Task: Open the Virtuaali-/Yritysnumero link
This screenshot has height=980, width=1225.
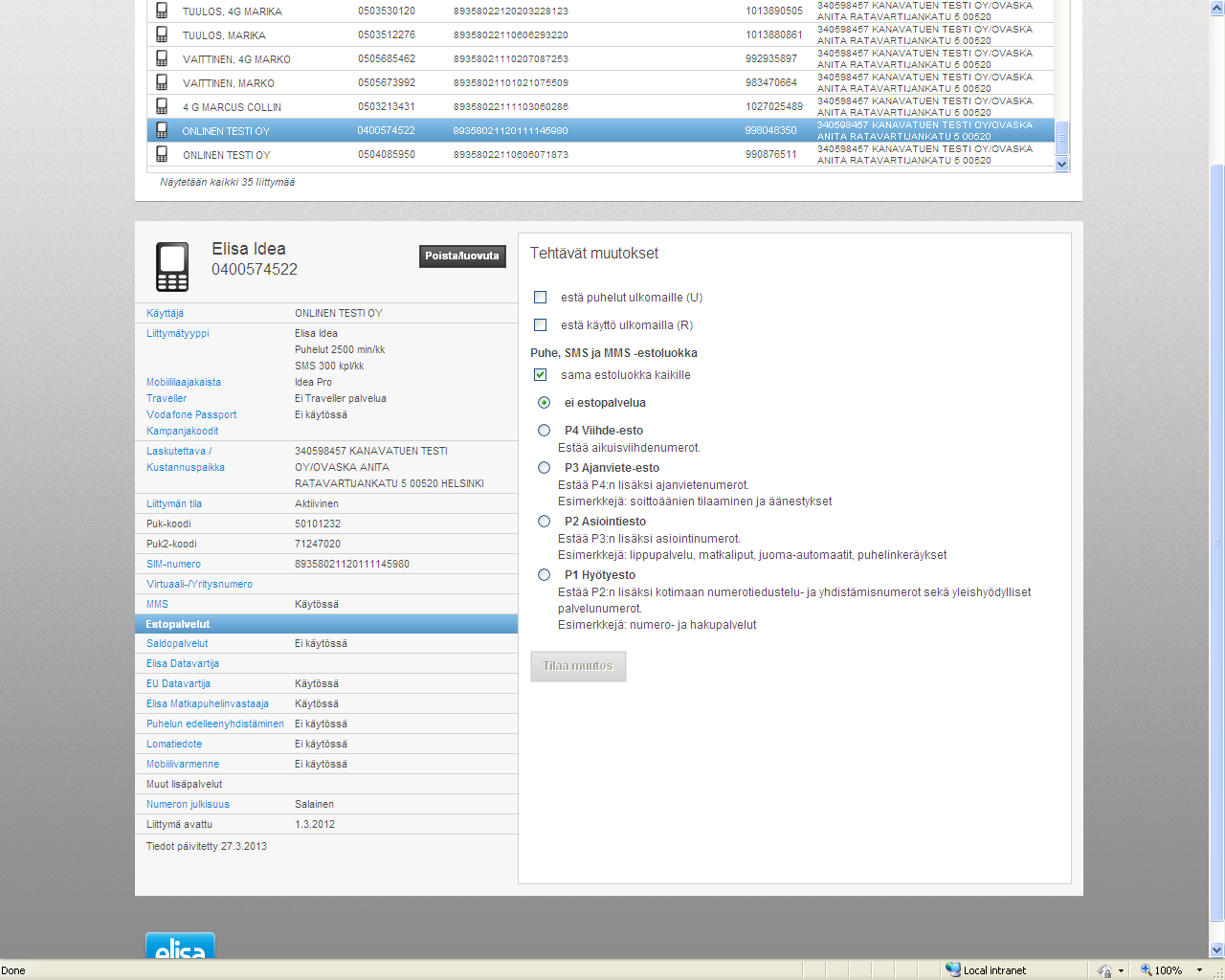Action: pos(199,585)
